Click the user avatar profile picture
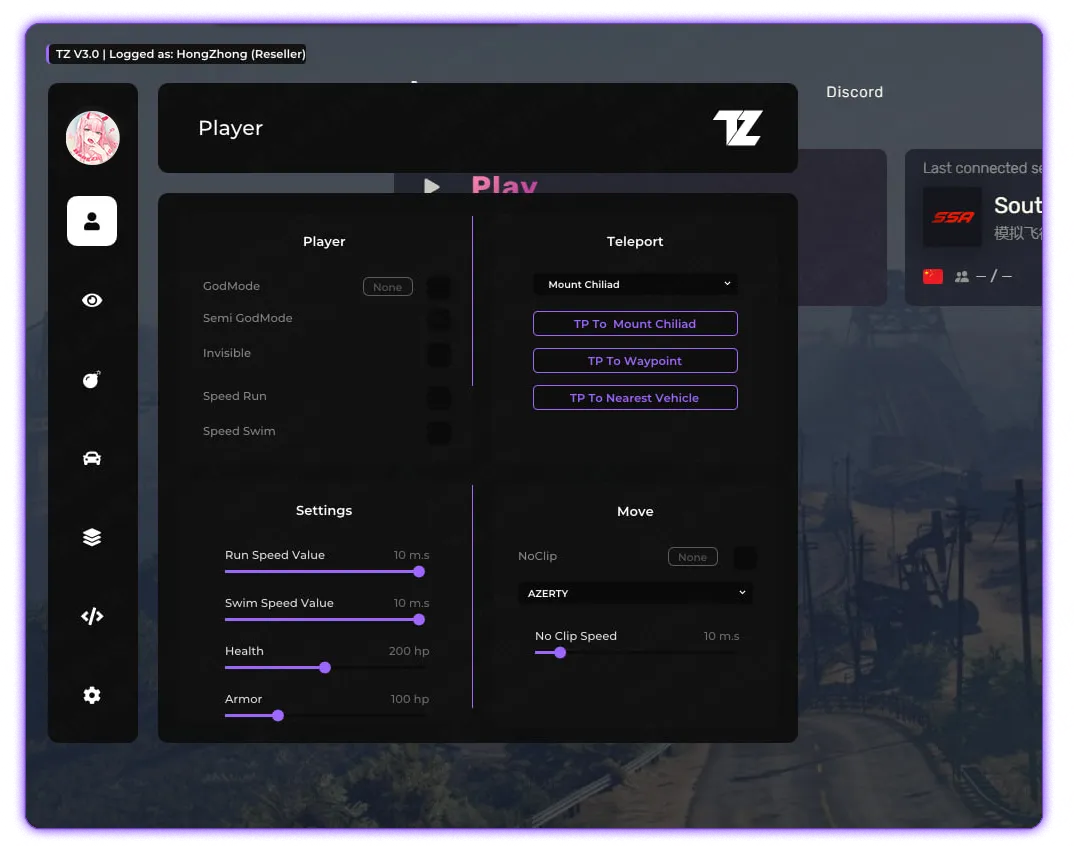 [93, 138]
